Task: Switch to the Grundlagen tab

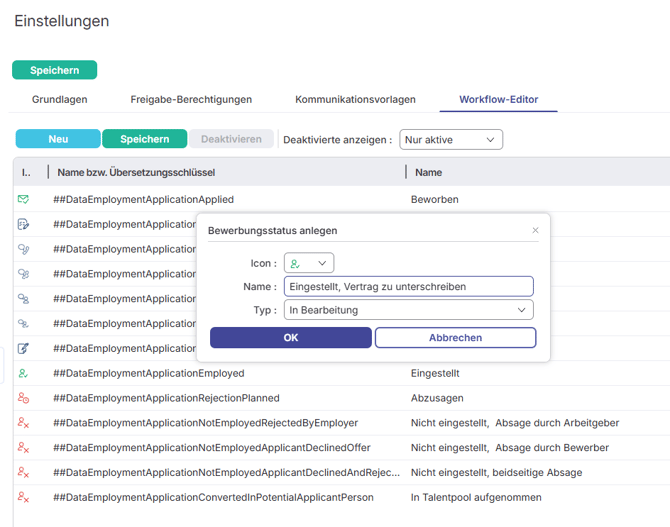Action: [60, 99]
